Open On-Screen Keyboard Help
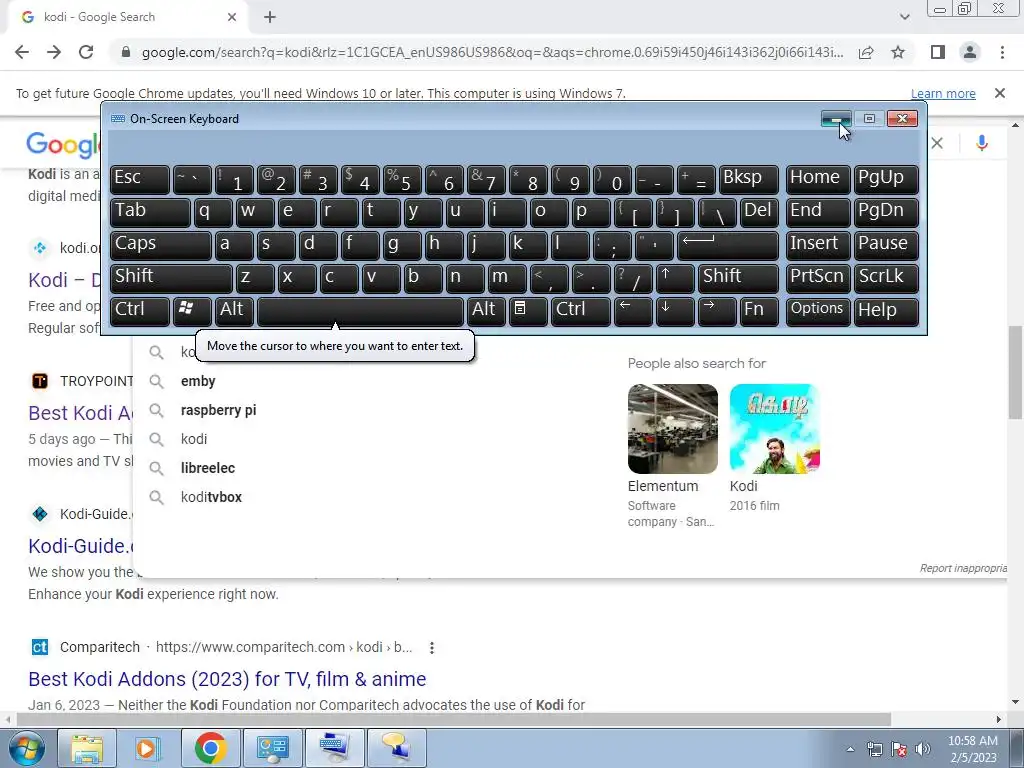Screen dimensions: 1024x768 point(886,310)
